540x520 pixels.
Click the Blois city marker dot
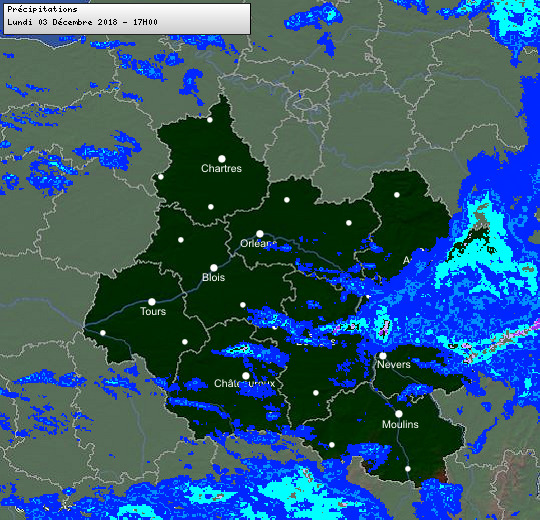[x=214, y=268]
